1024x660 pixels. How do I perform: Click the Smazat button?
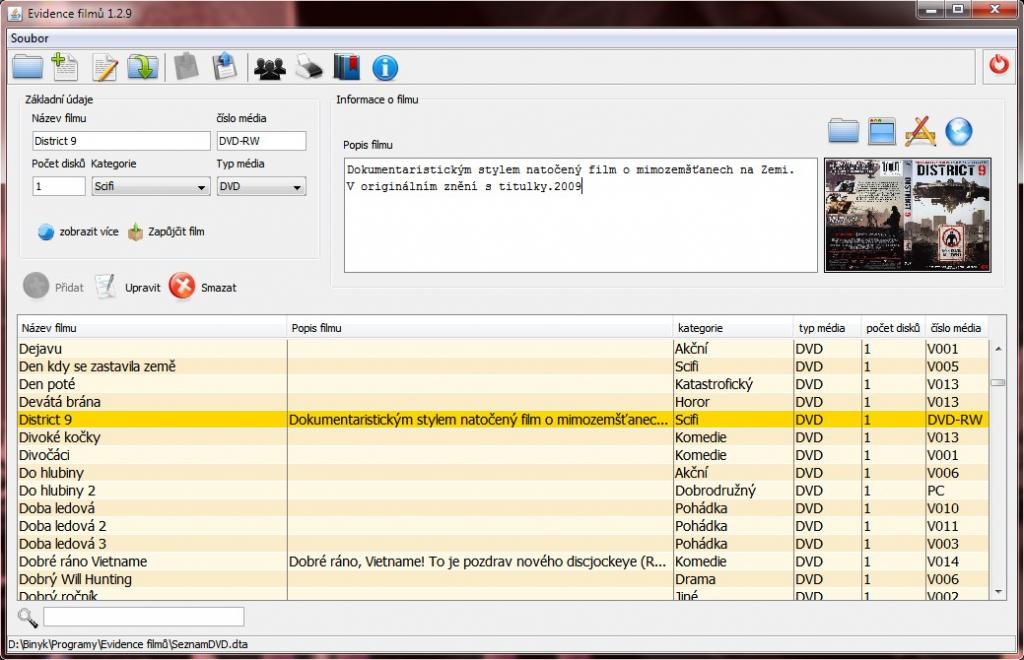point(203,287)
